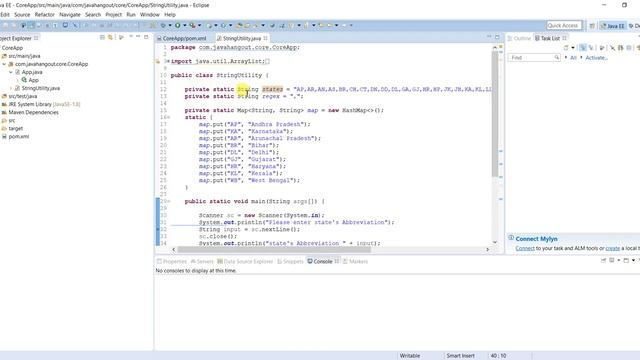This screenshot has height=360, width=640.
Task: Collapse the App.java tree node
Action: pos(11,72)
